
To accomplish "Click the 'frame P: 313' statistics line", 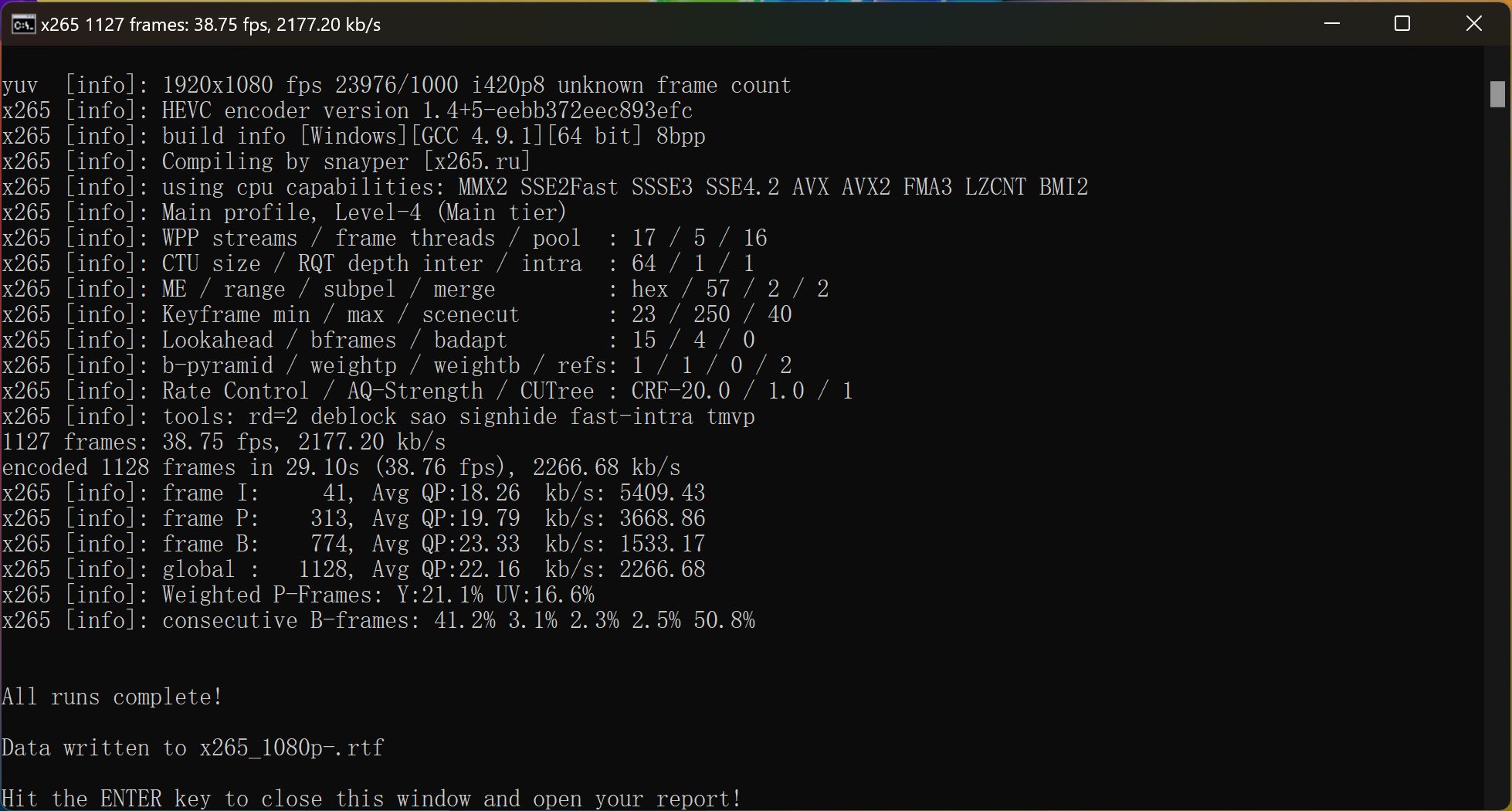I will [353, 518].
